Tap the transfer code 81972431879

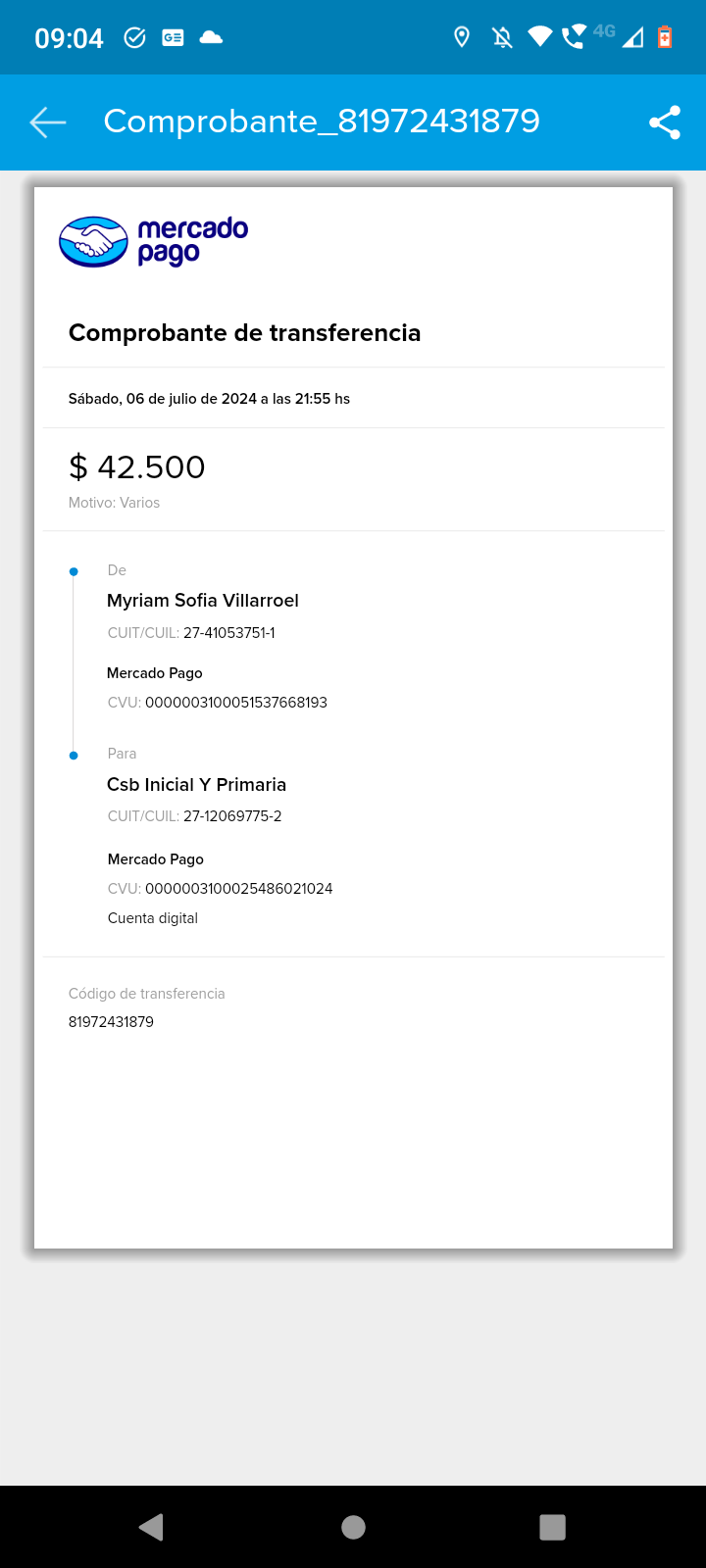click(x=111, y=1022)
